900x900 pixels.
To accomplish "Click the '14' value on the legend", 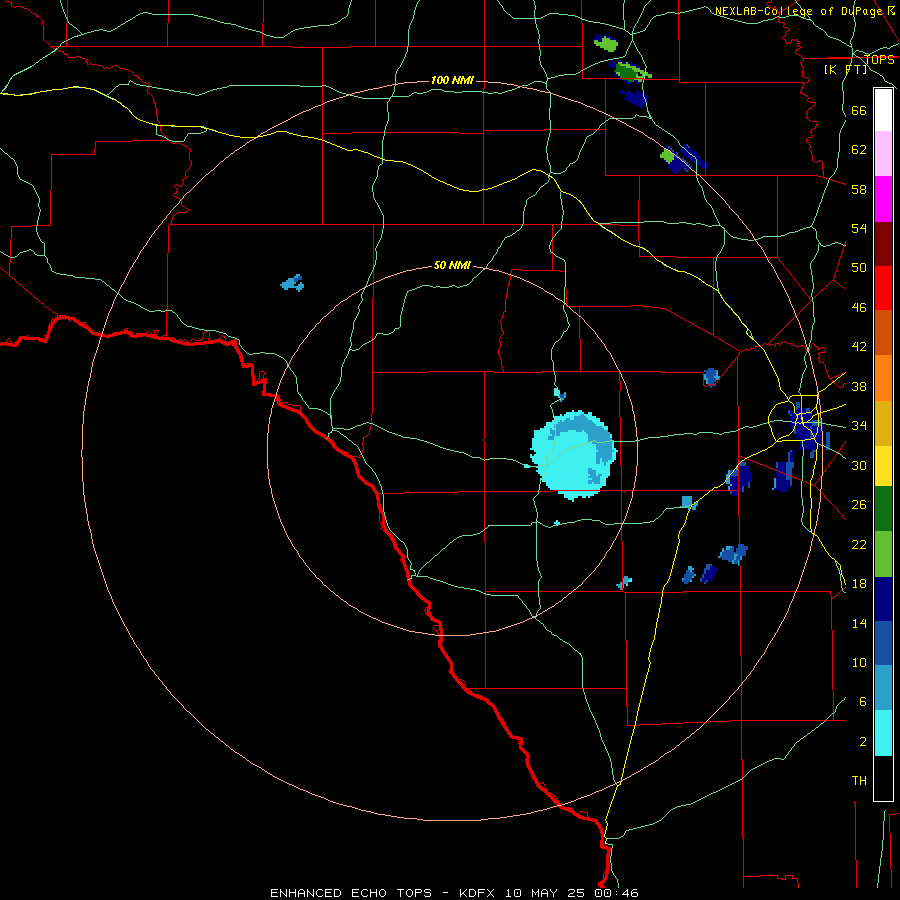I will coord(859,623).
